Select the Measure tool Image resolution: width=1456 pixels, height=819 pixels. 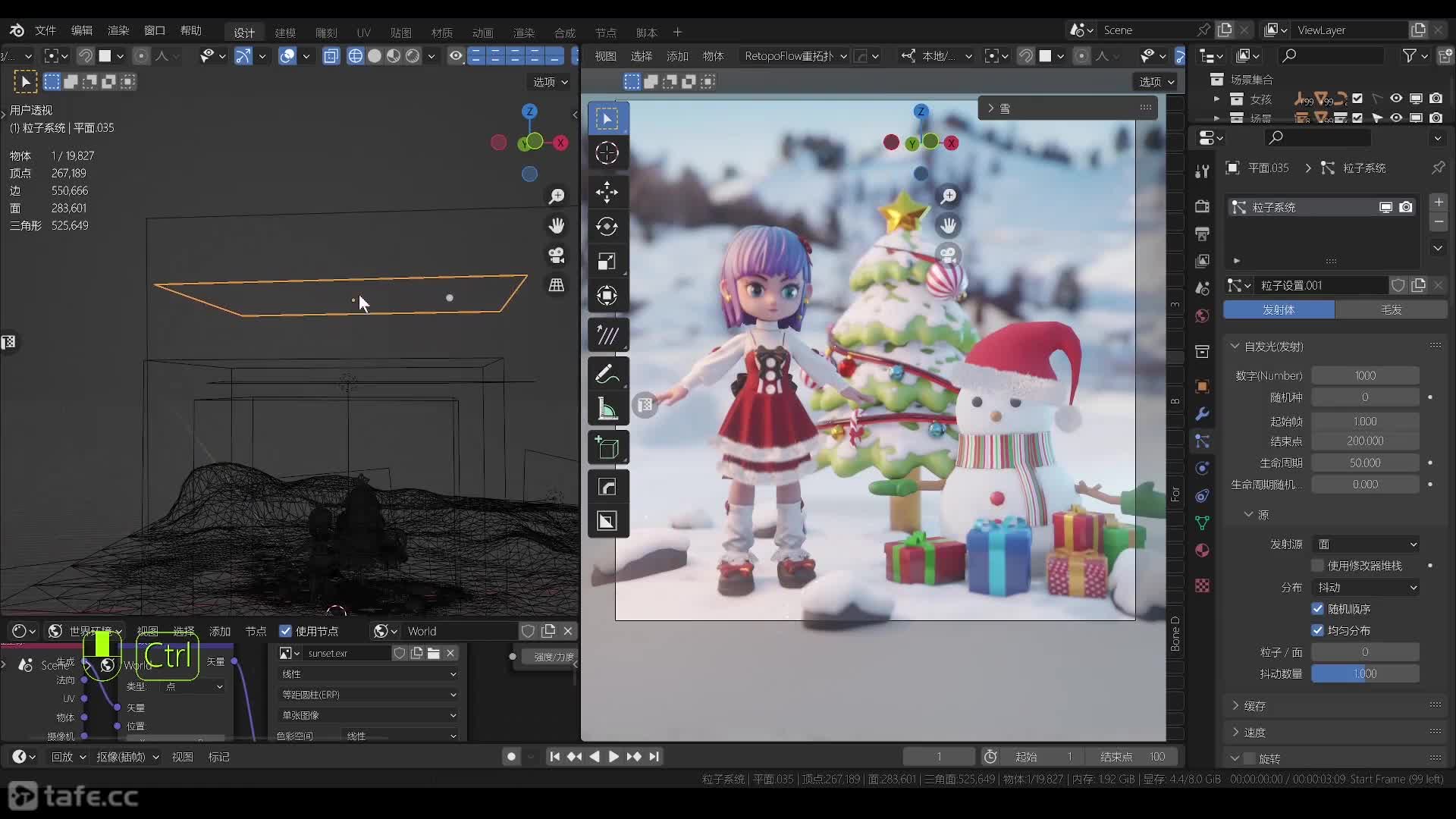pos(607,409)
